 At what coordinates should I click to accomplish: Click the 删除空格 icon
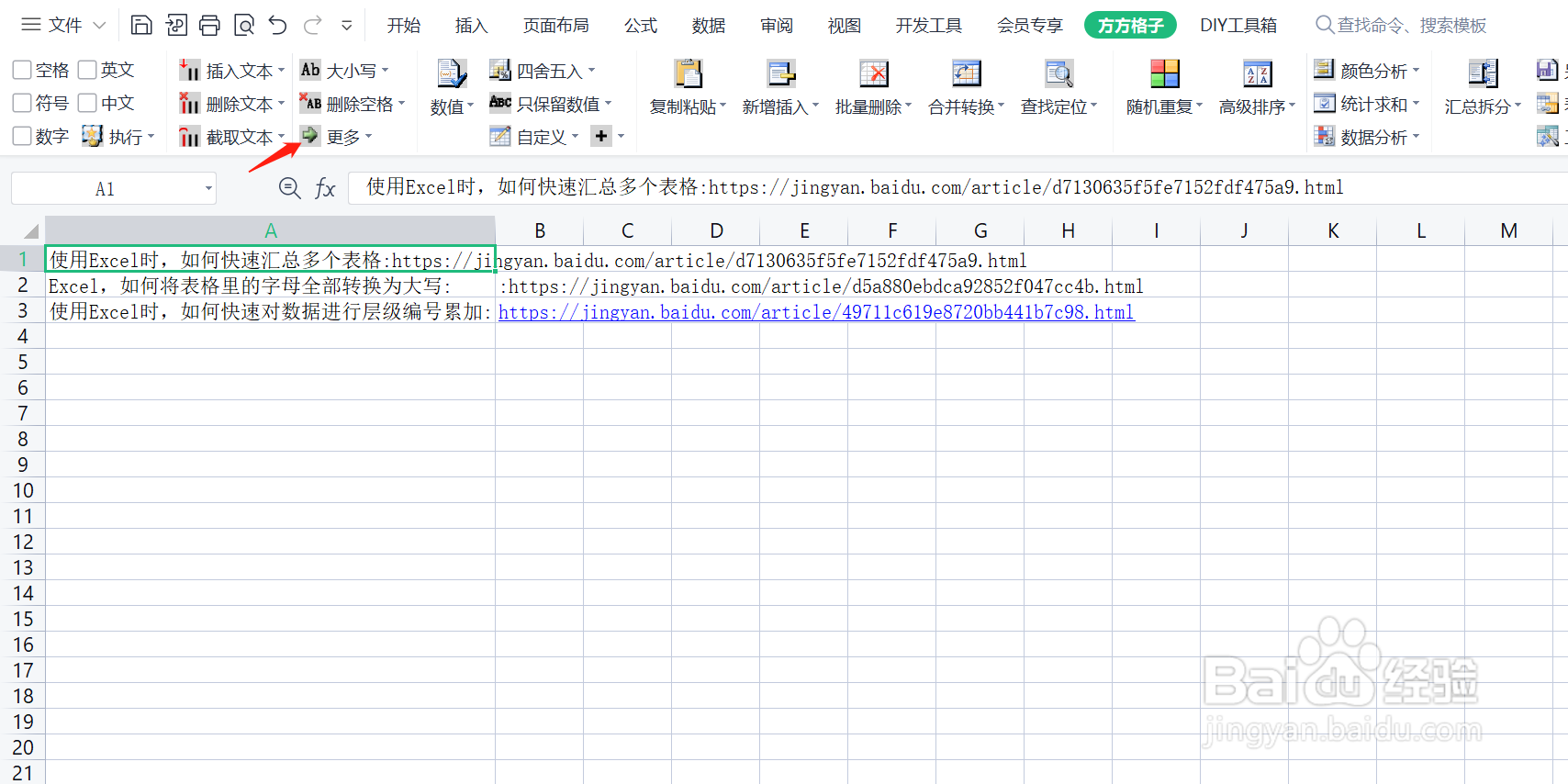point(310,104)
